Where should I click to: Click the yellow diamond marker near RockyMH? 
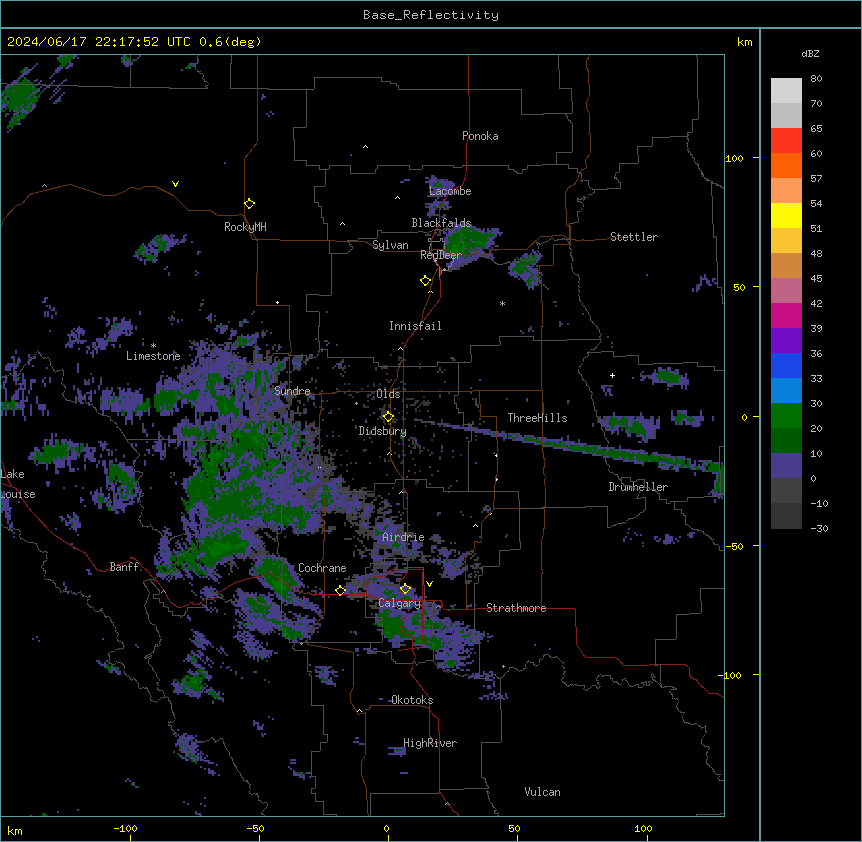pyautogui.click(x=249, y=204)
